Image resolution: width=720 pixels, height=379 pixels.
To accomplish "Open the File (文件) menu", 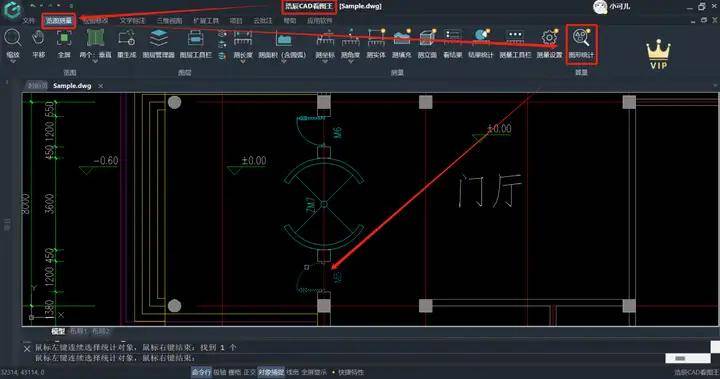I will point(28,21).
